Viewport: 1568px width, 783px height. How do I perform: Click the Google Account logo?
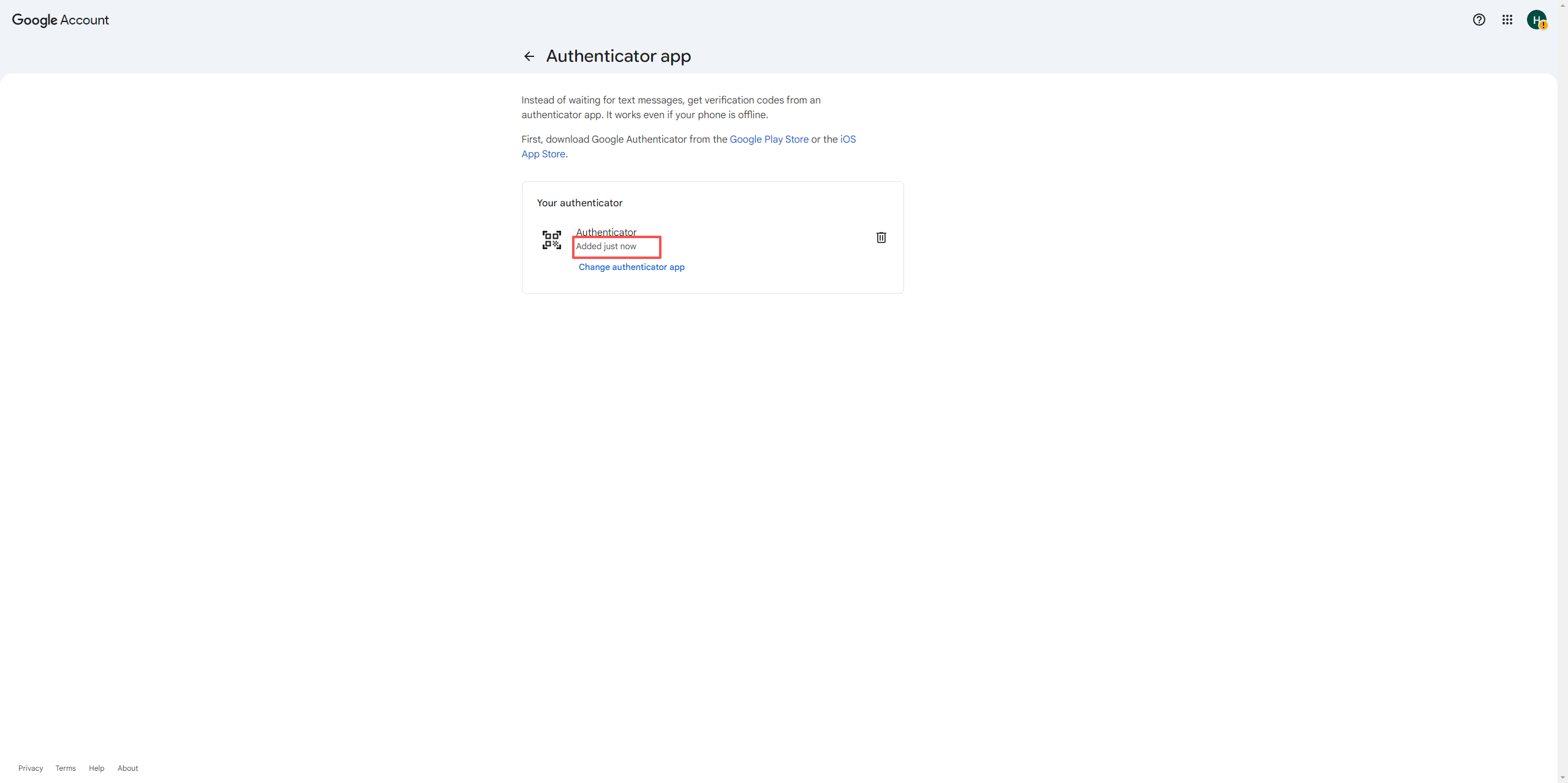click(61, 20)
